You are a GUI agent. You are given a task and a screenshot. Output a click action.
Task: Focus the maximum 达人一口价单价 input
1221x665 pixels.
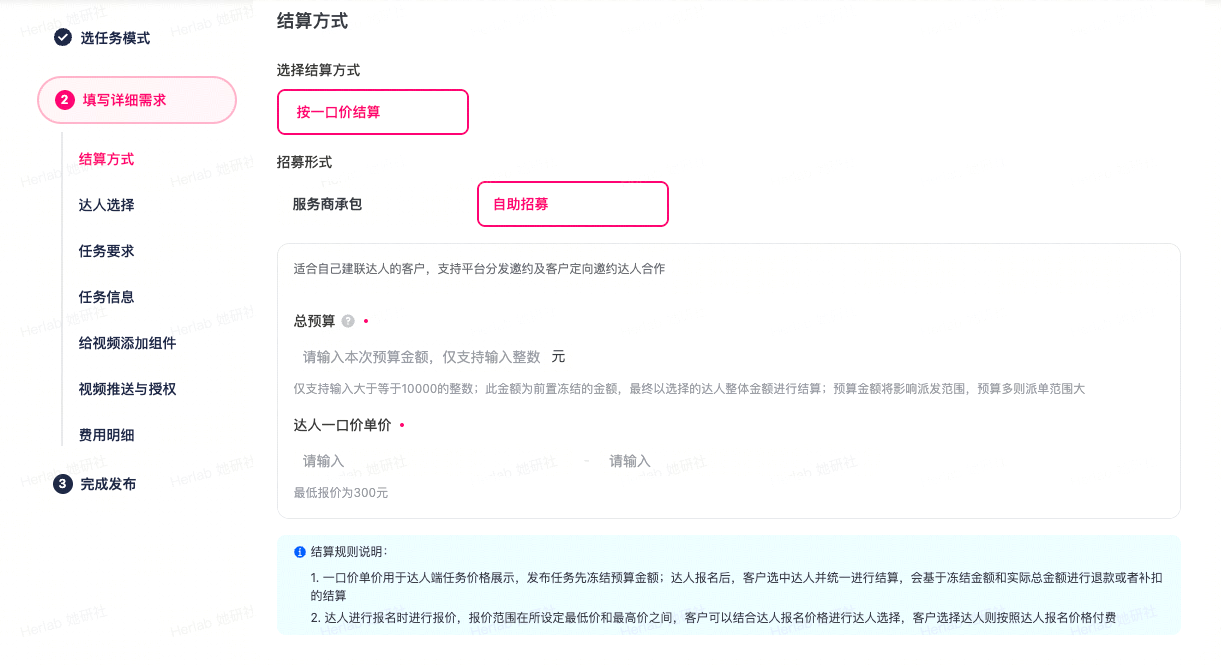tap(740, 461)
